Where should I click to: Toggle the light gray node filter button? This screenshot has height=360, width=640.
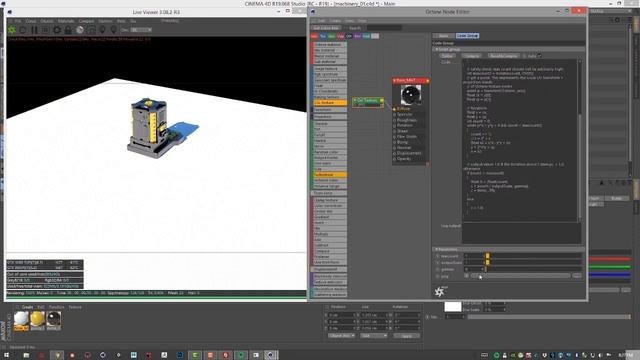[x=375, y=36]
